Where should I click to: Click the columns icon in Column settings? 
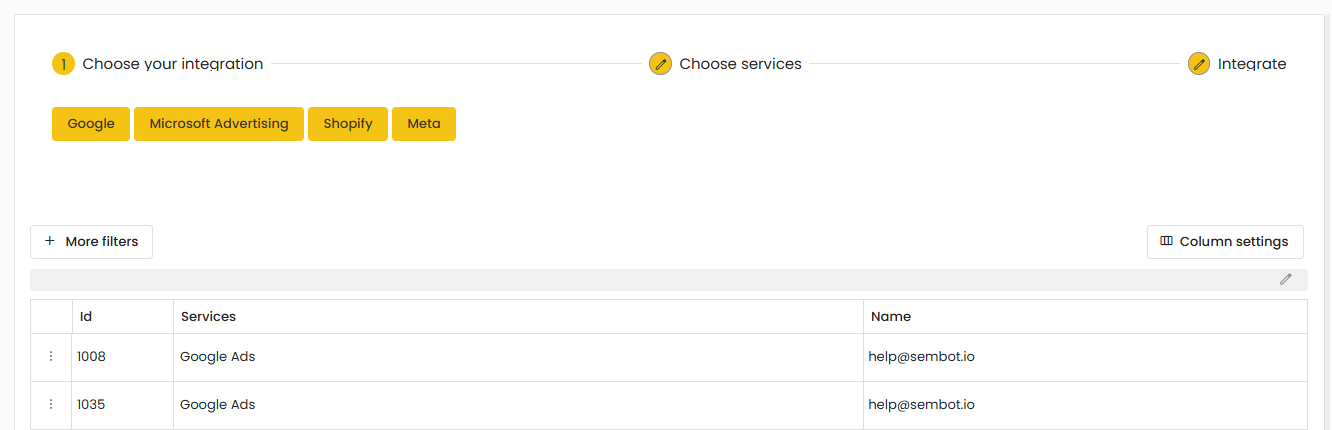pos(1166,241)
